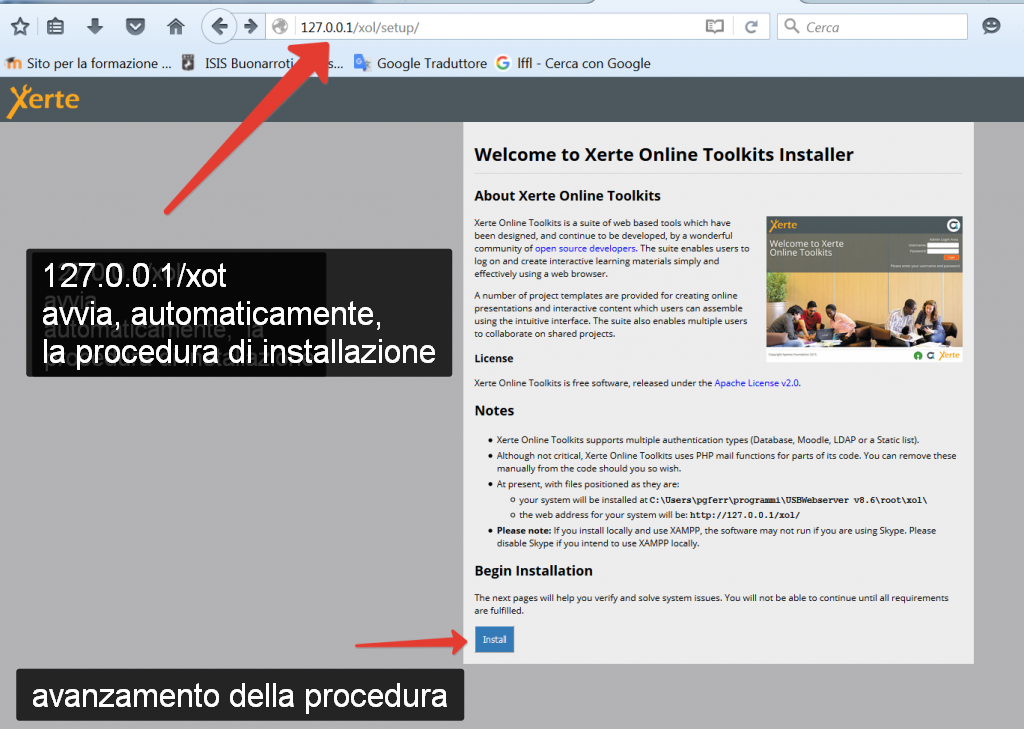
Task: Open Google Traduttore bookmark
Action: tap(421, 63)
